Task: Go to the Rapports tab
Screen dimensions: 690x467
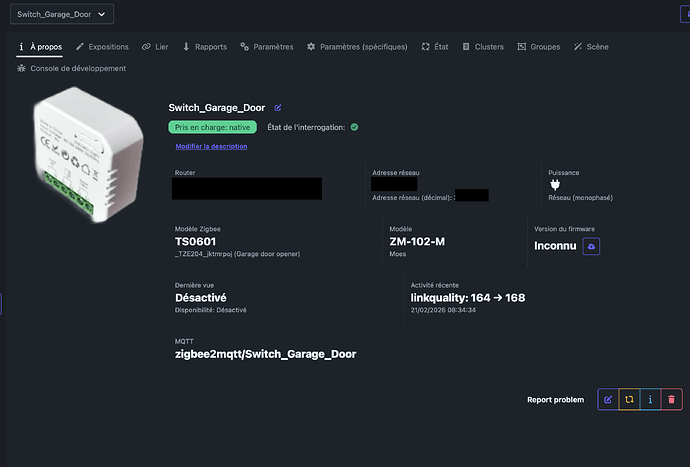Action: (x=203, y=47)
